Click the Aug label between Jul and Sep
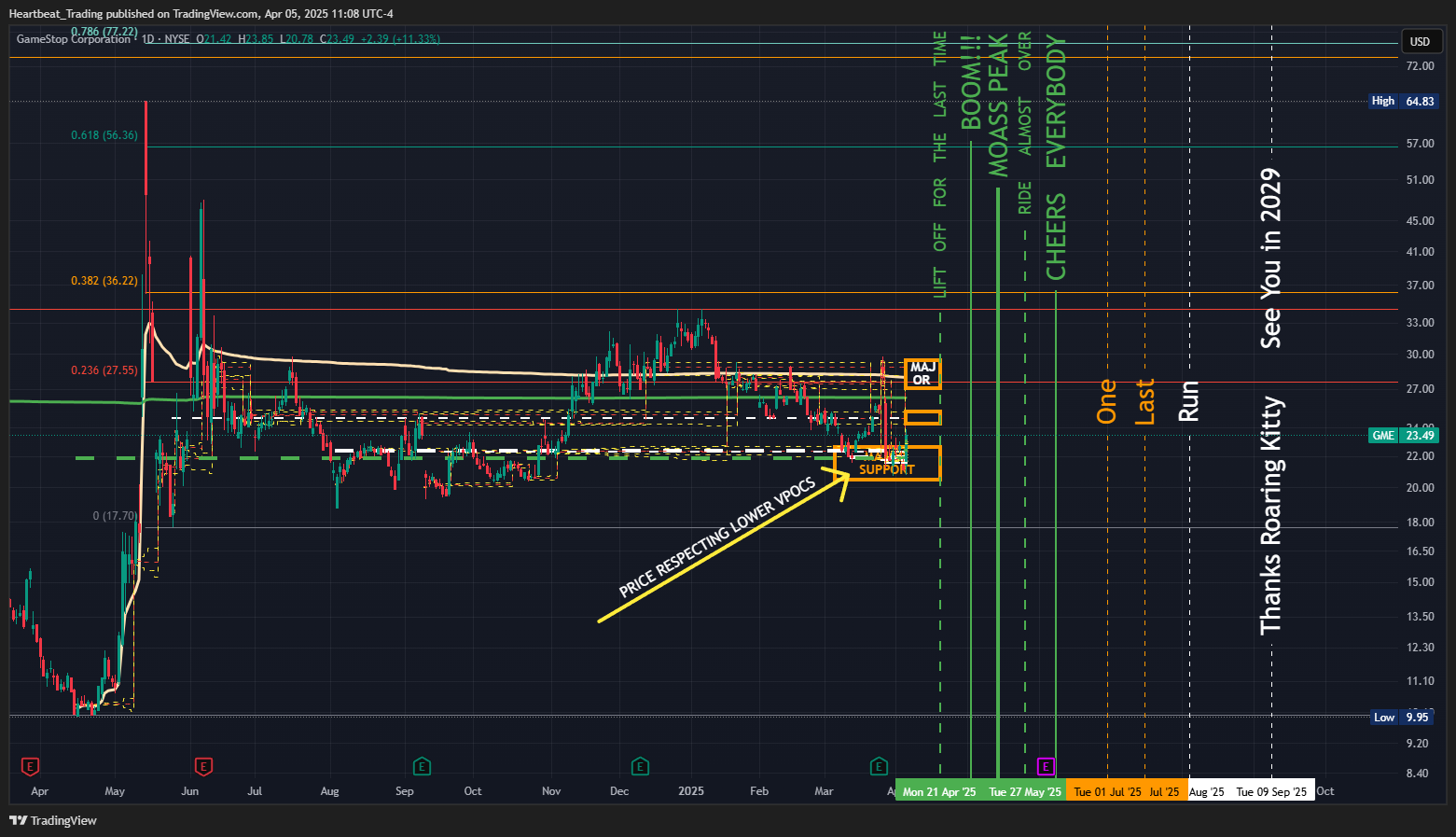The width and height of the screenshot is (1456, 837). tap(329, 791)
